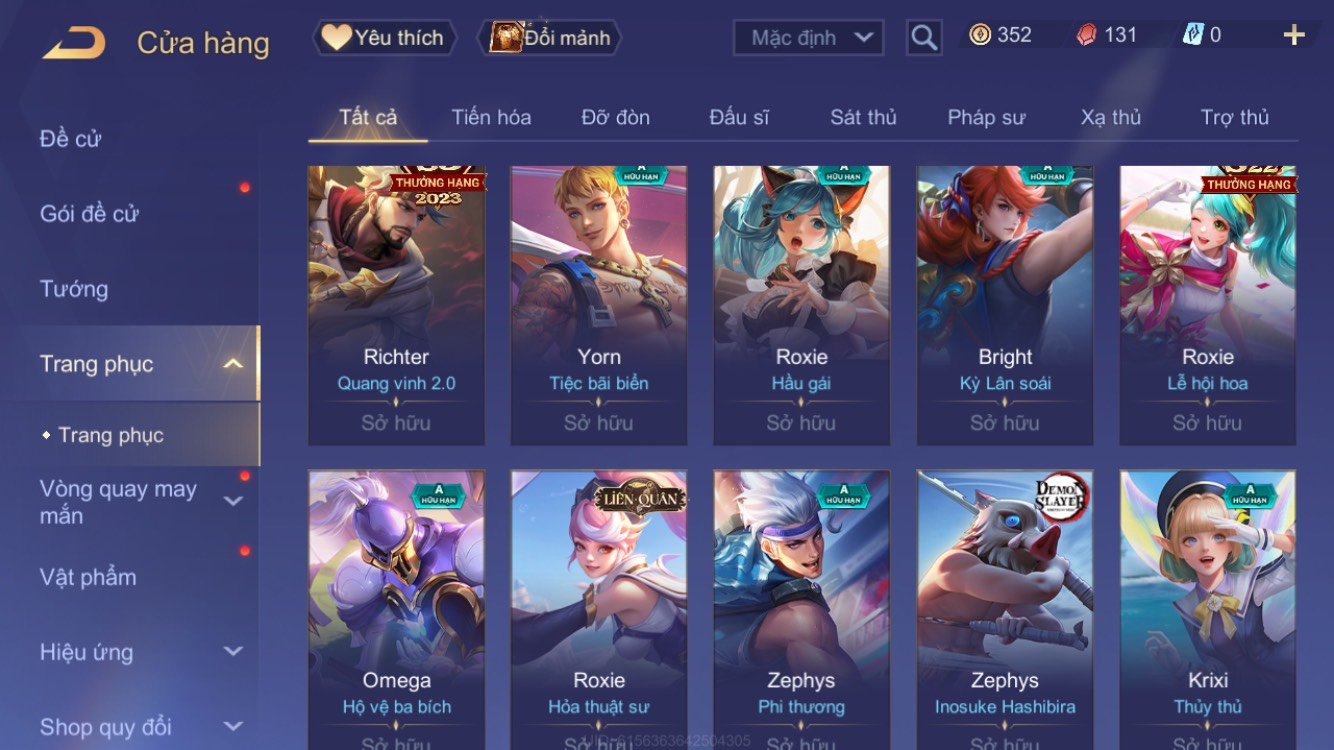This screenshot has width=1334, height=750.
Task: Click the gold coin currency icon
Action: click(980, 35)
